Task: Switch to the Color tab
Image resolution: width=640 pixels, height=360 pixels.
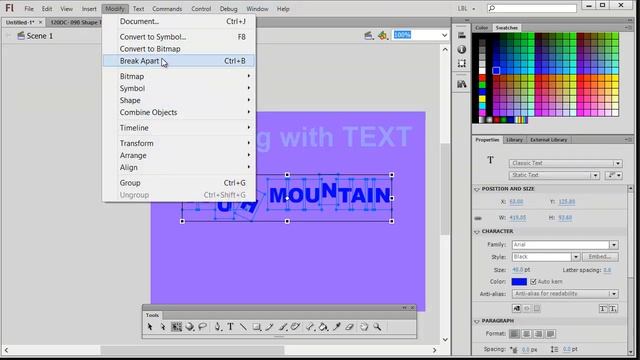Action: click(x=482, y=28)
